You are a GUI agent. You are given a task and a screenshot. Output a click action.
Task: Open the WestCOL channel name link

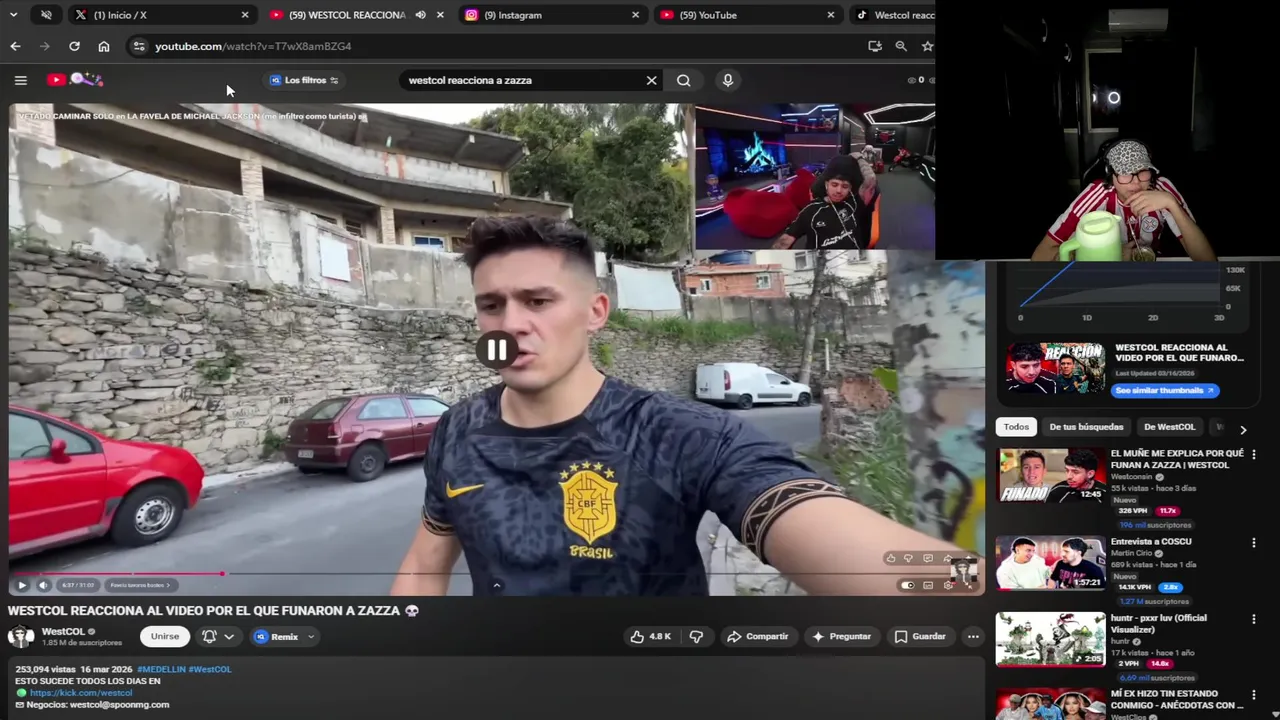click(x=63, y=631)
